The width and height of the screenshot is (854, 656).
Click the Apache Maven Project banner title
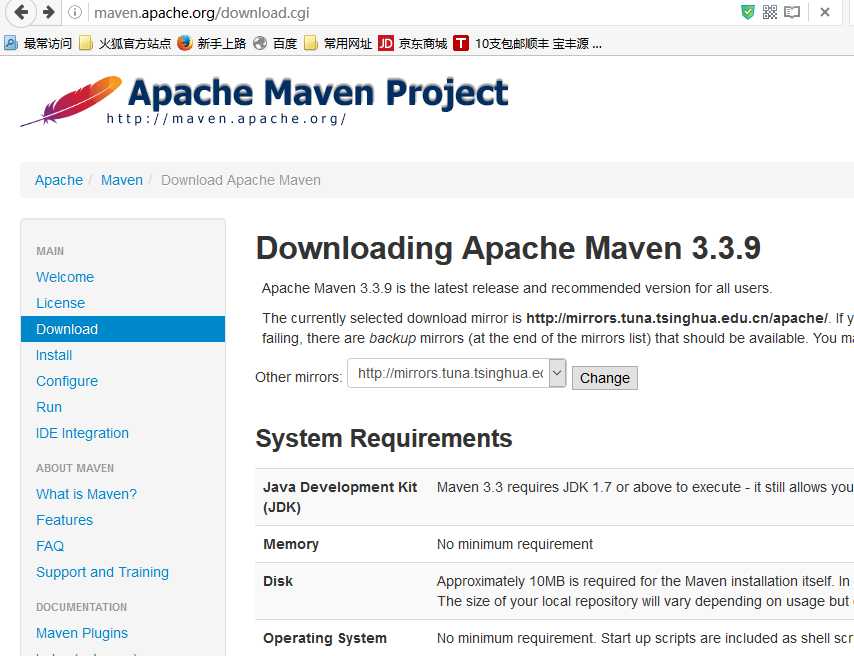318,92
